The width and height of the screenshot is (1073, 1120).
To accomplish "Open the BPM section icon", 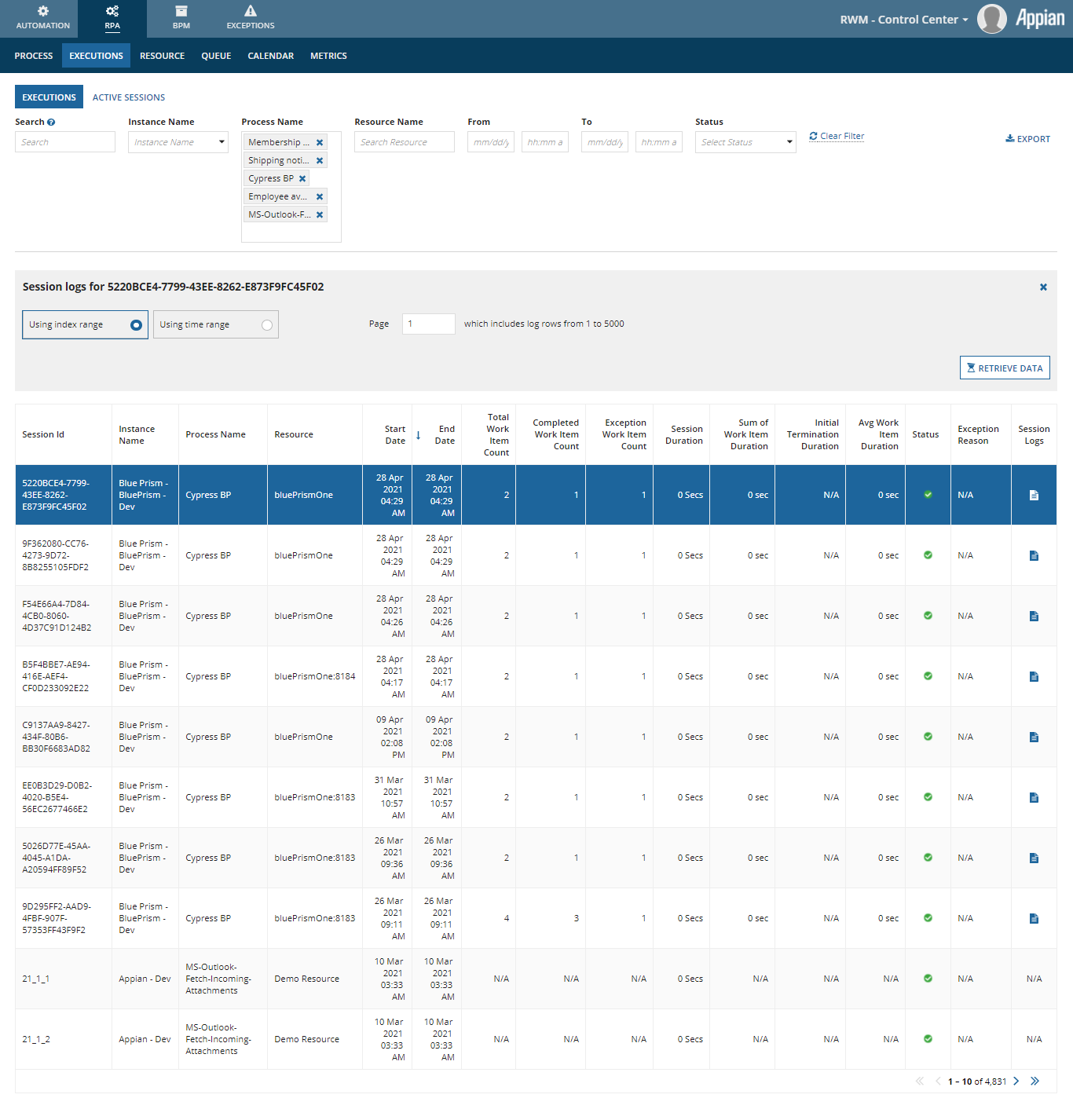I will [x=181, y=11].
